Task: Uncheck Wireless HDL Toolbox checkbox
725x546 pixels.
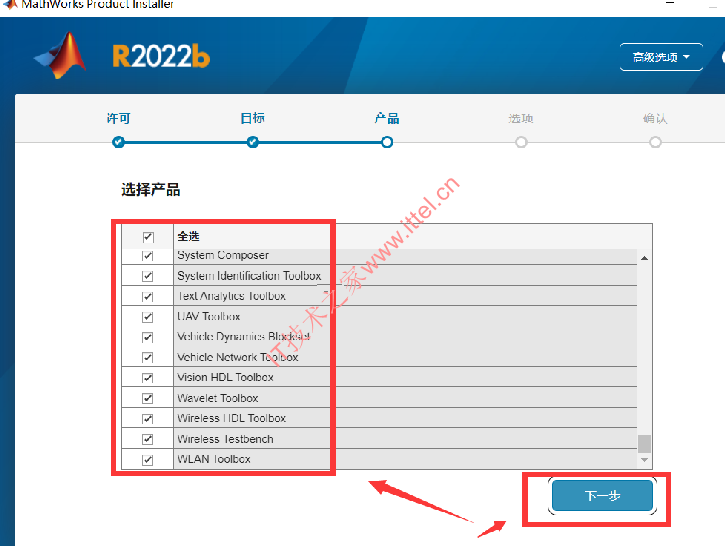Action: click(147, 418)
